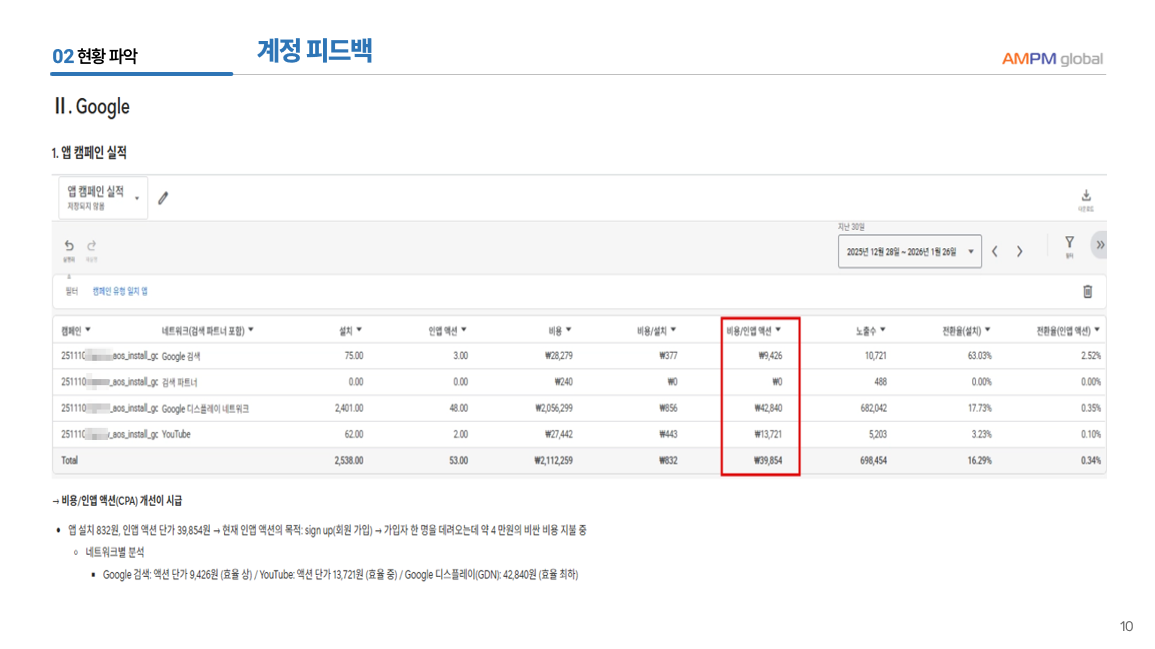Click the pencil icon to rename report
The image size is (1155, 649).
(163, 198)
